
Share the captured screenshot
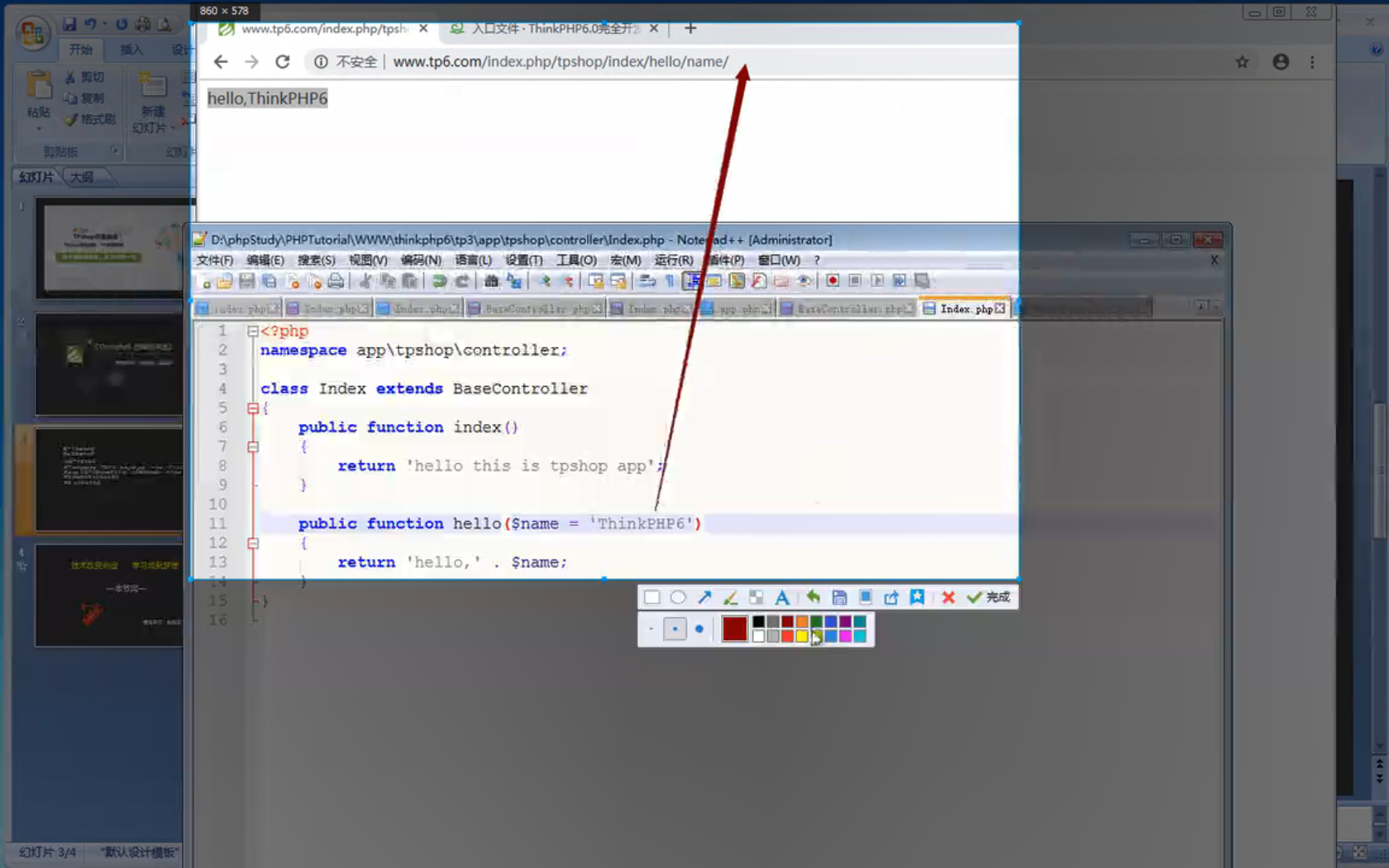891,597
